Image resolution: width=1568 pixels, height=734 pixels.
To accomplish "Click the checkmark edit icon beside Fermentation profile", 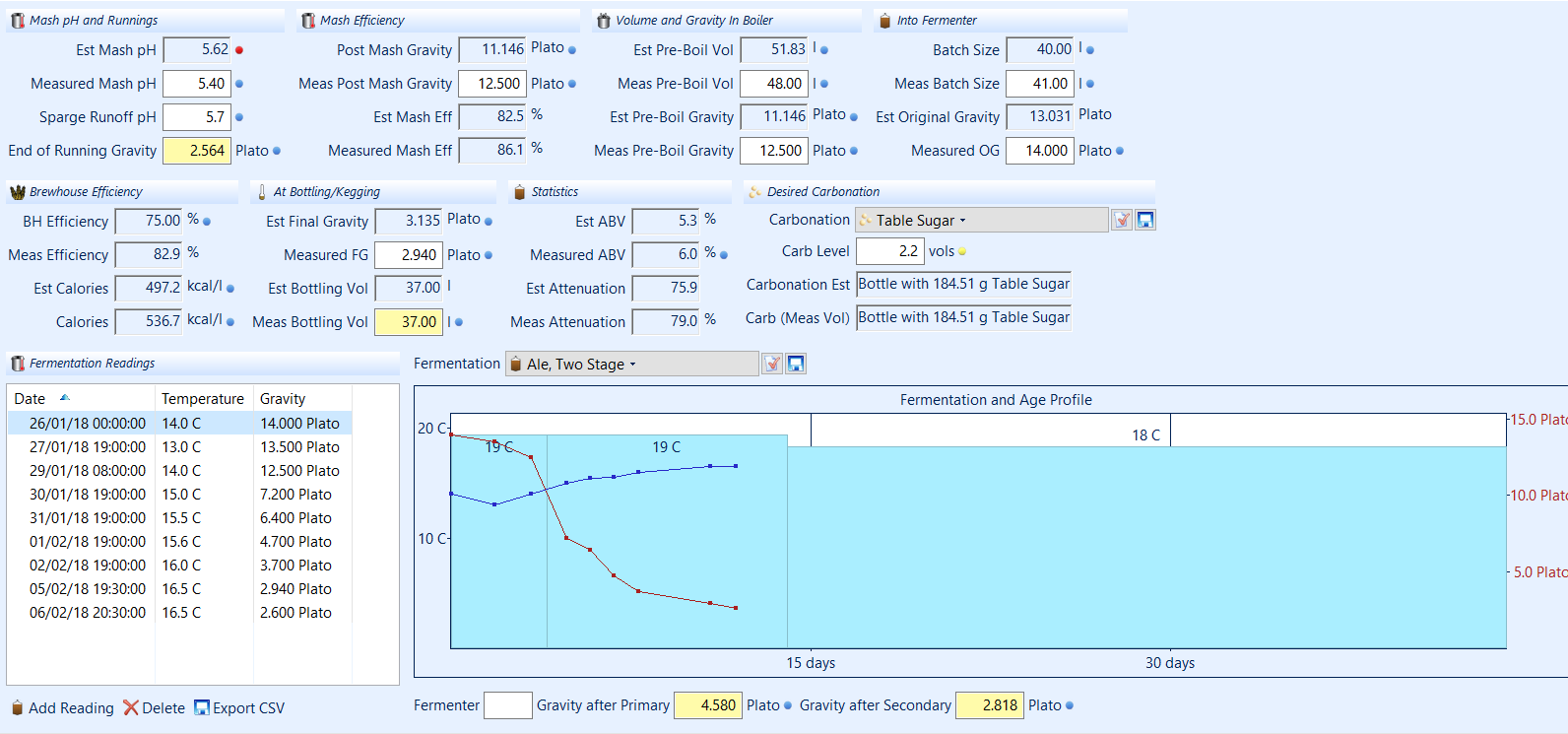I will [773, 364].
